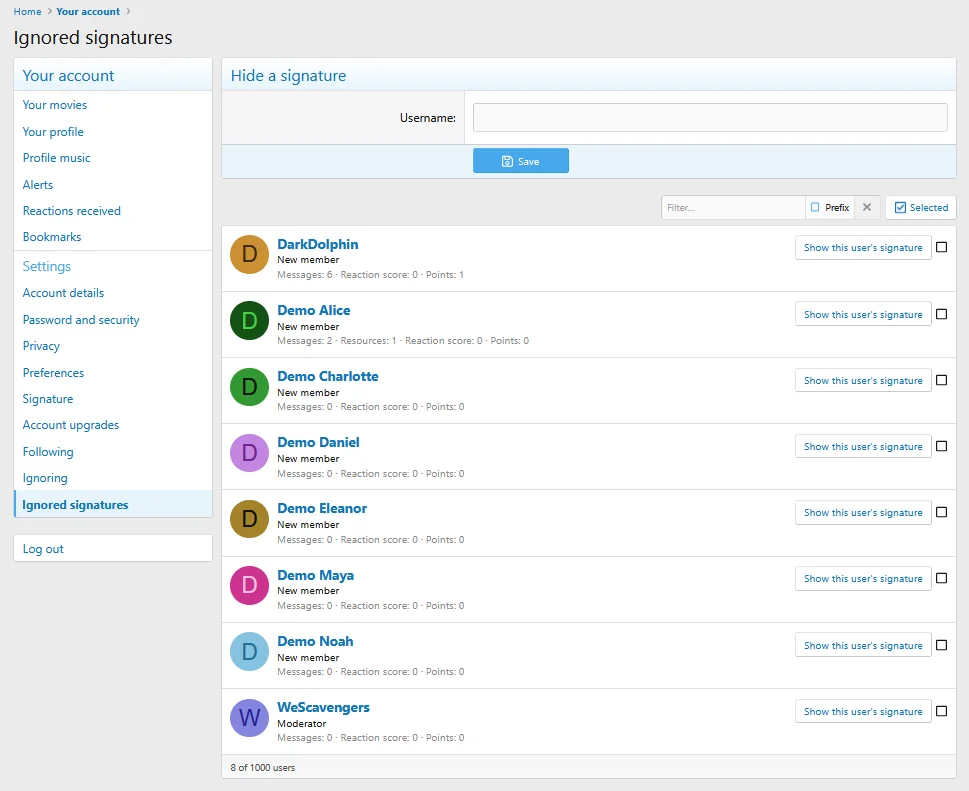Open Demo Eleanor's brown avatar
Viewport: 969px width, 791px height.
click(x=249, y=518)
